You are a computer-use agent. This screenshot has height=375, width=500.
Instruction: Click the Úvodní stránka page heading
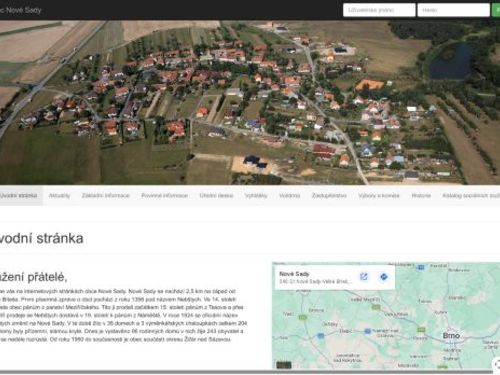coord(41,238)
